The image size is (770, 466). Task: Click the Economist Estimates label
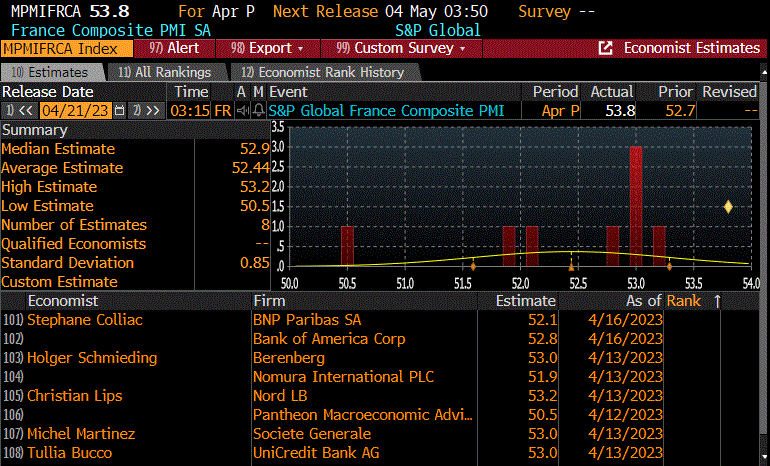point(691,48)
